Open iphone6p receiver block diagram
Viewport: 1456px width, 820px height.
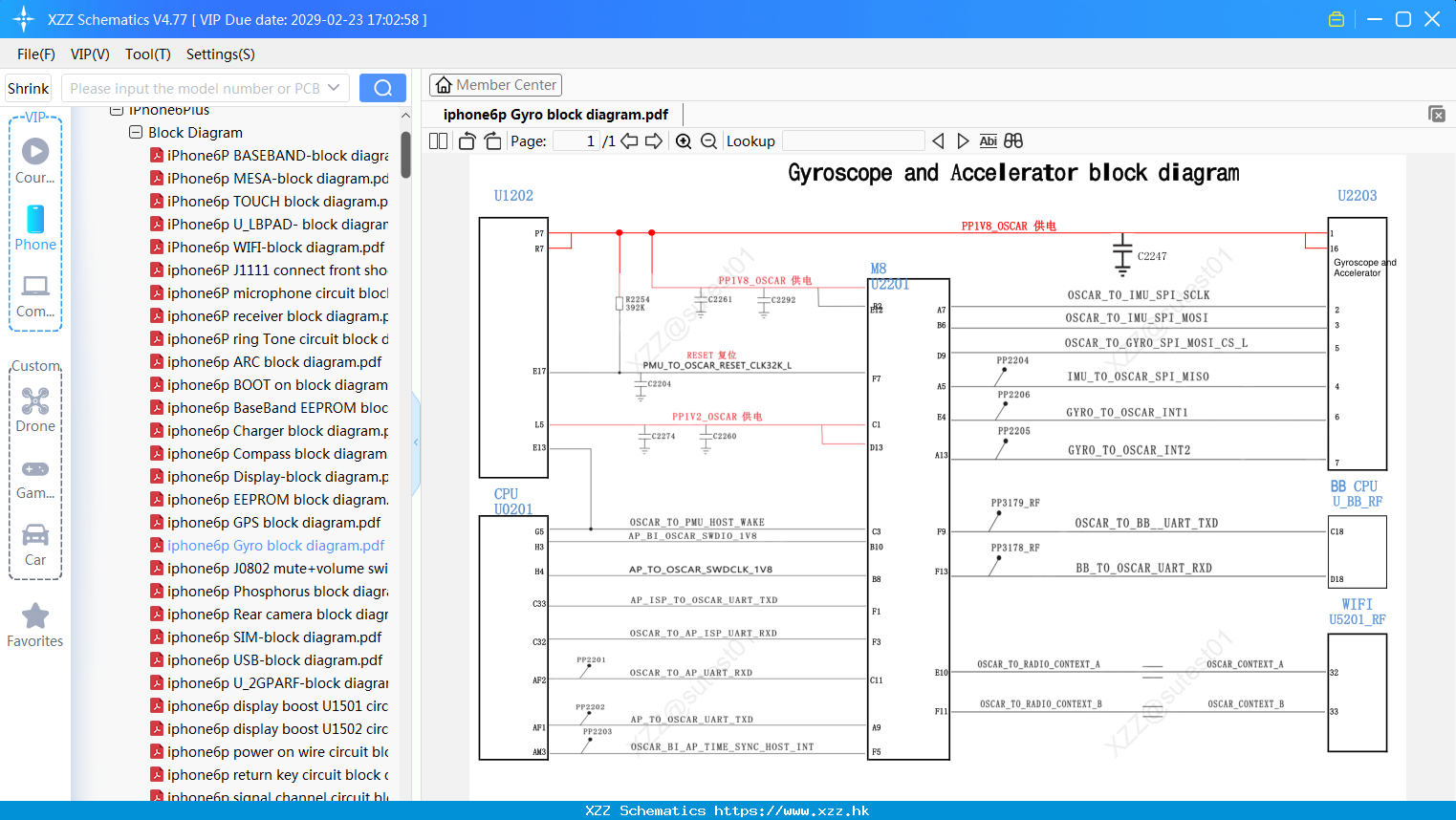[x=270, y=316]
